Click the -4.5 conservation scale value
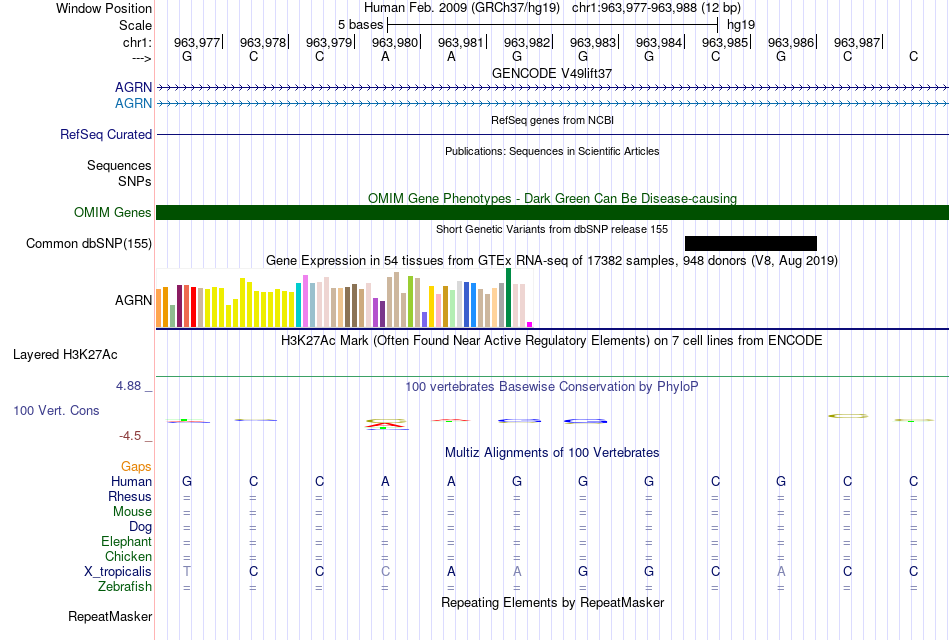 [x=130, y=436]
